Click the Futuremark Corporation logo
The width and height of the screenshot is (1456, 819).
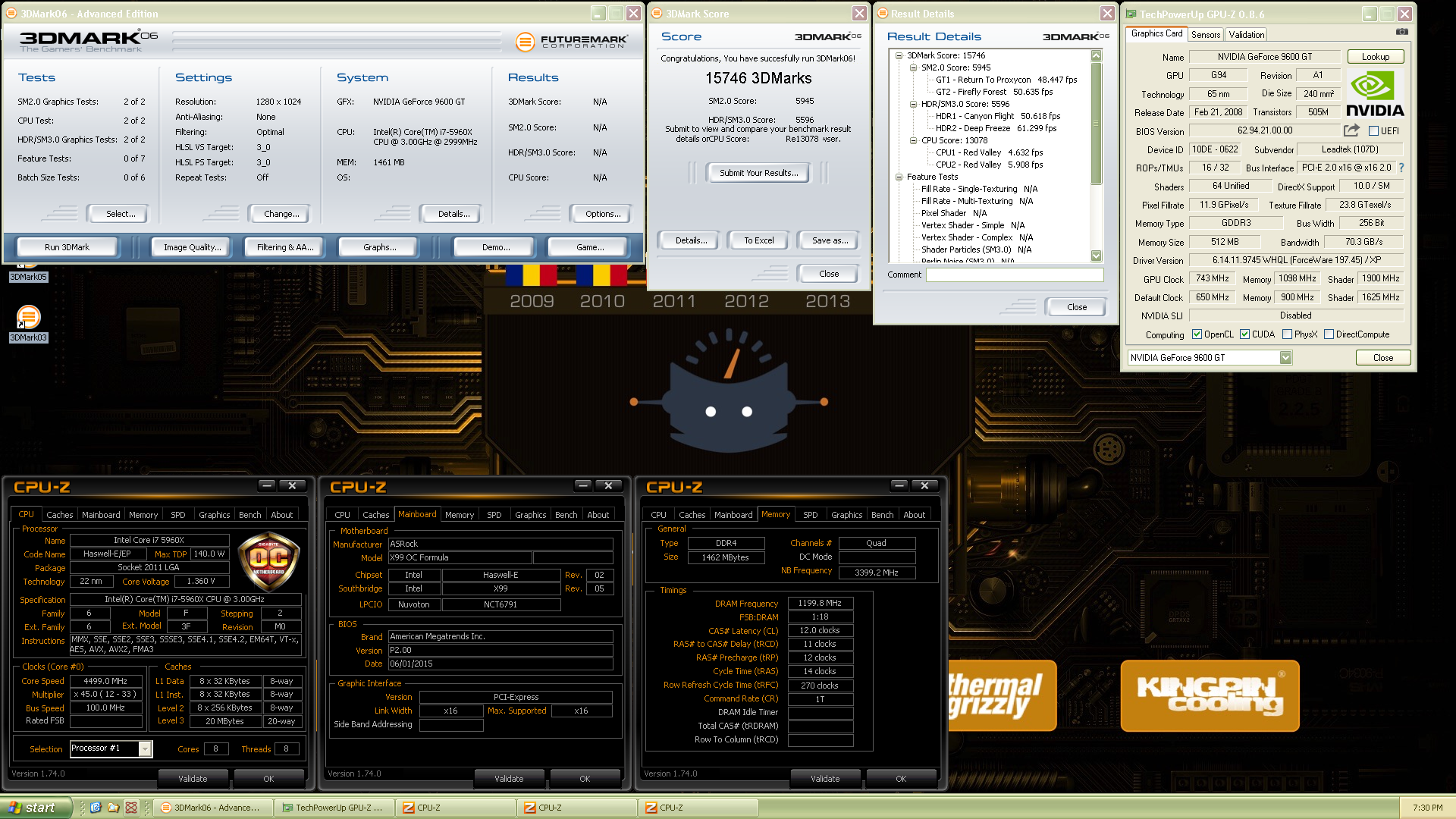point(572,42)
